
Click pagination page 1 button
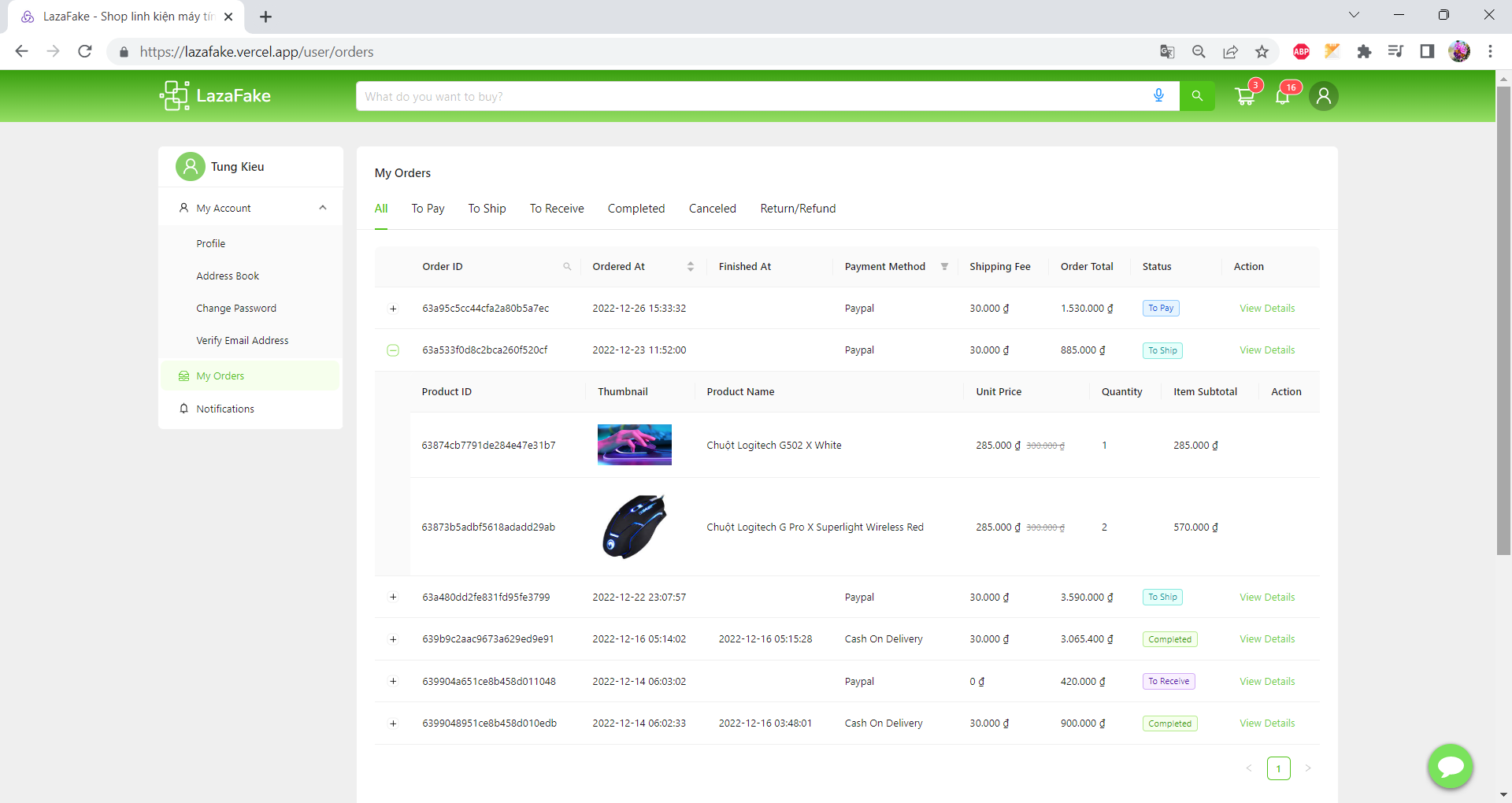[1279, 768]
